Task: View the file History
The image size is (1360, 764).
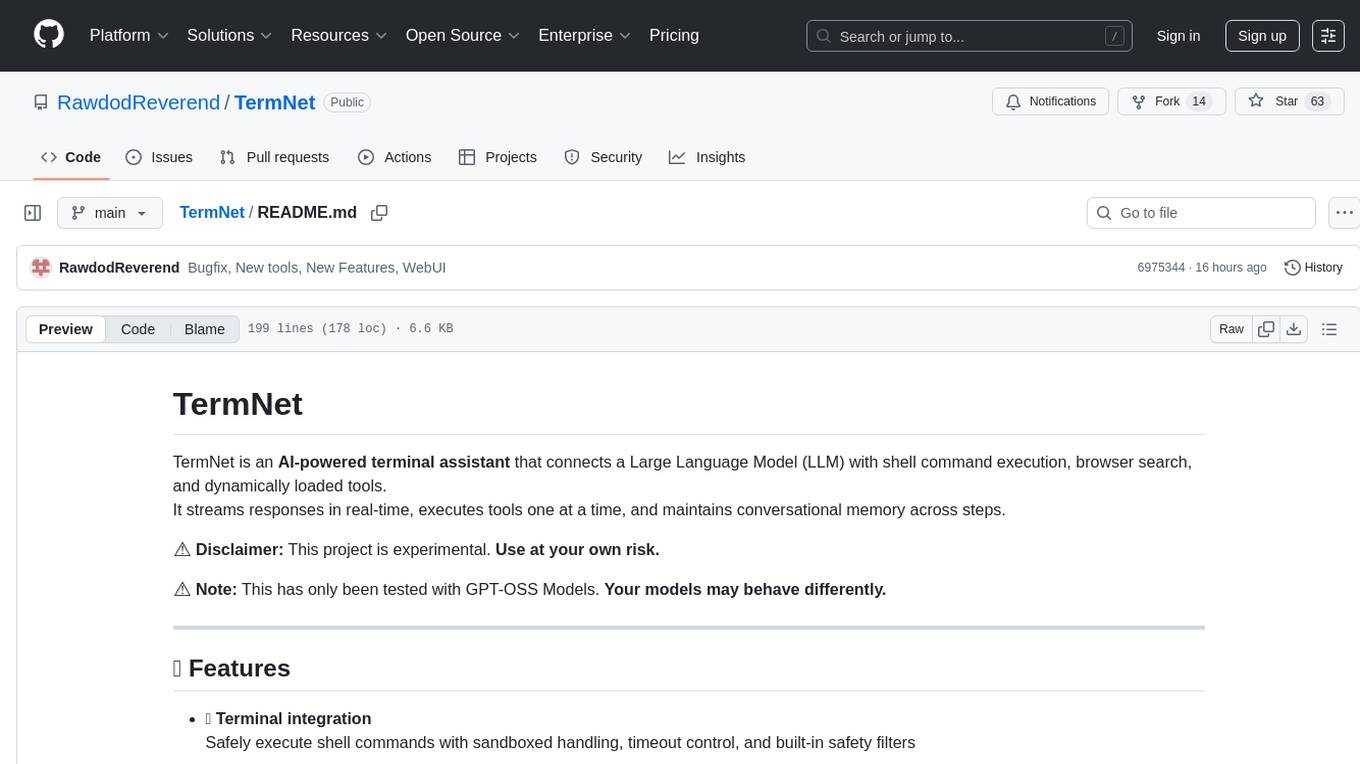Action: point(1313,267)
